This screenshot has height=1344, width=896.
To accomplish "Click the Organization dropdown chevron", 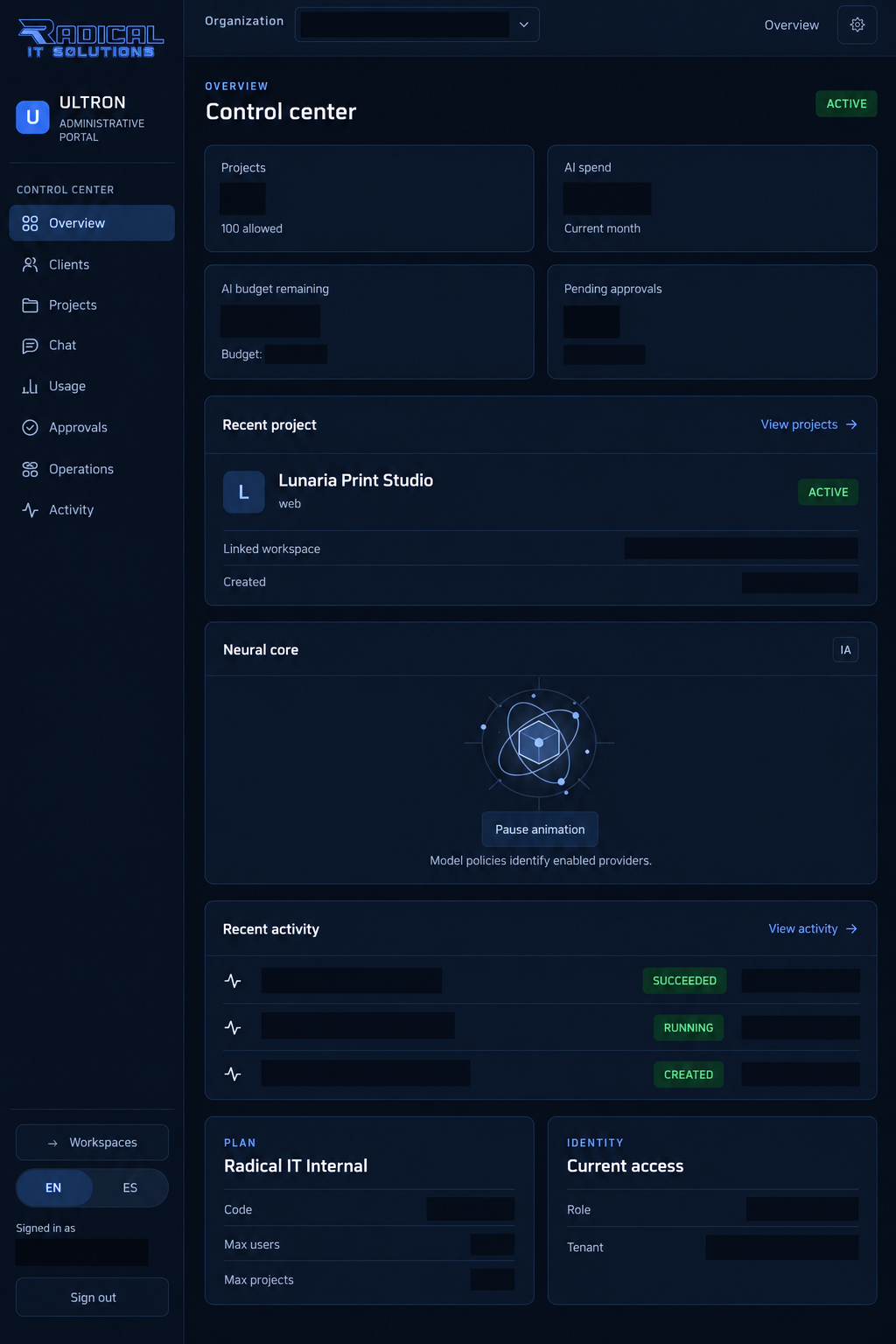I will (x=523, y=24).
